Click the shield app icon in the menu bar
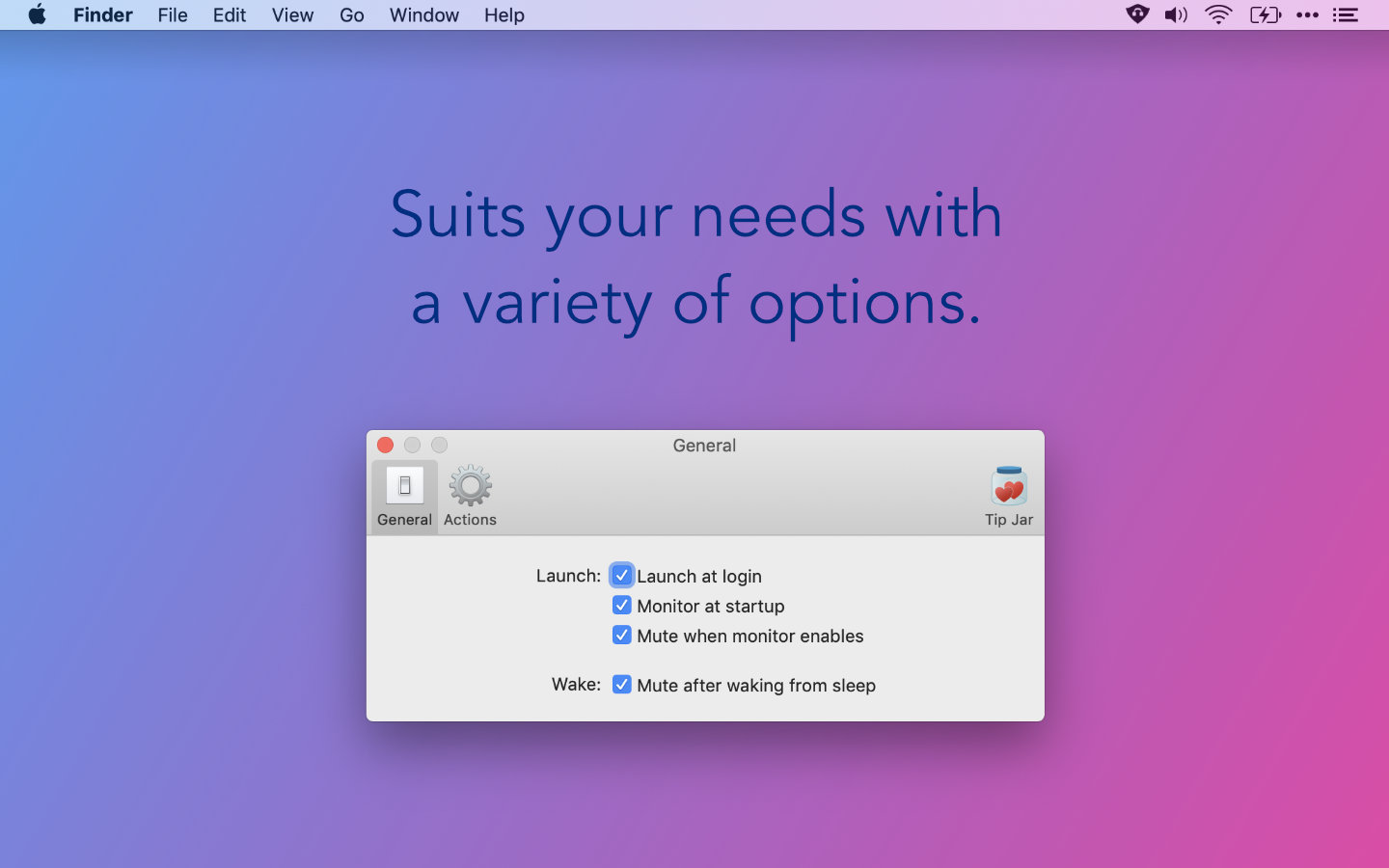Viewport: 1389px width, 868px height. 1137,15
